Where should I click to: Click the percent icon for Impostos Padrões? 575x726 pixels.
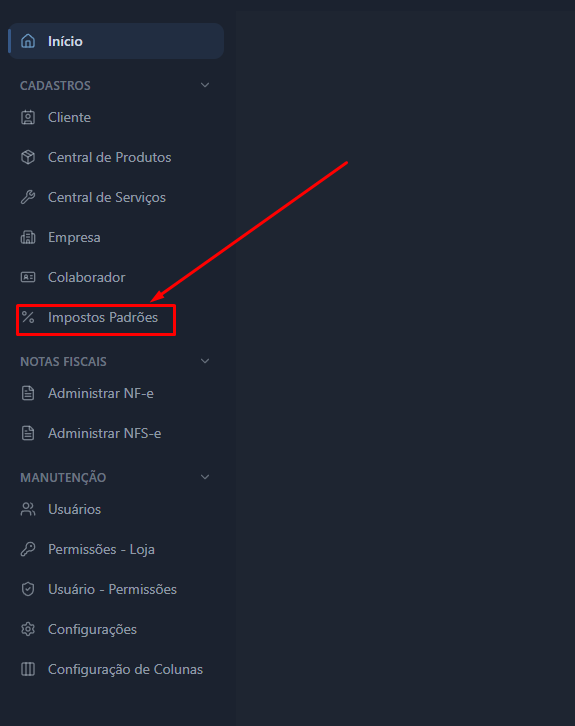point(28,317)
